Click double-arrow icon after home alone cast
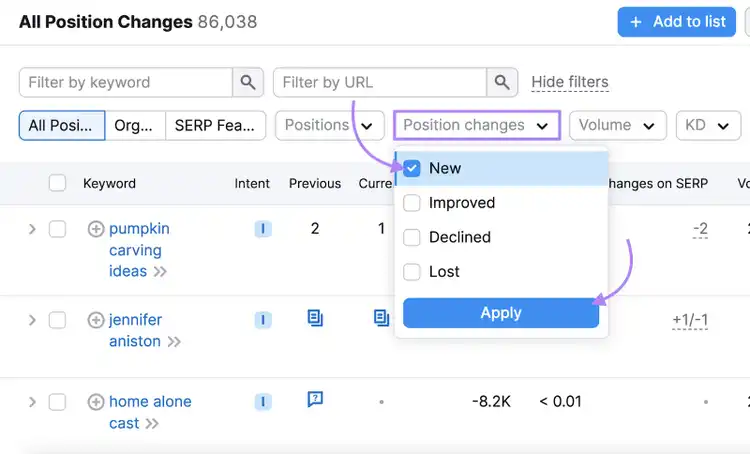 pyautogui.click(x=152, y=424)
